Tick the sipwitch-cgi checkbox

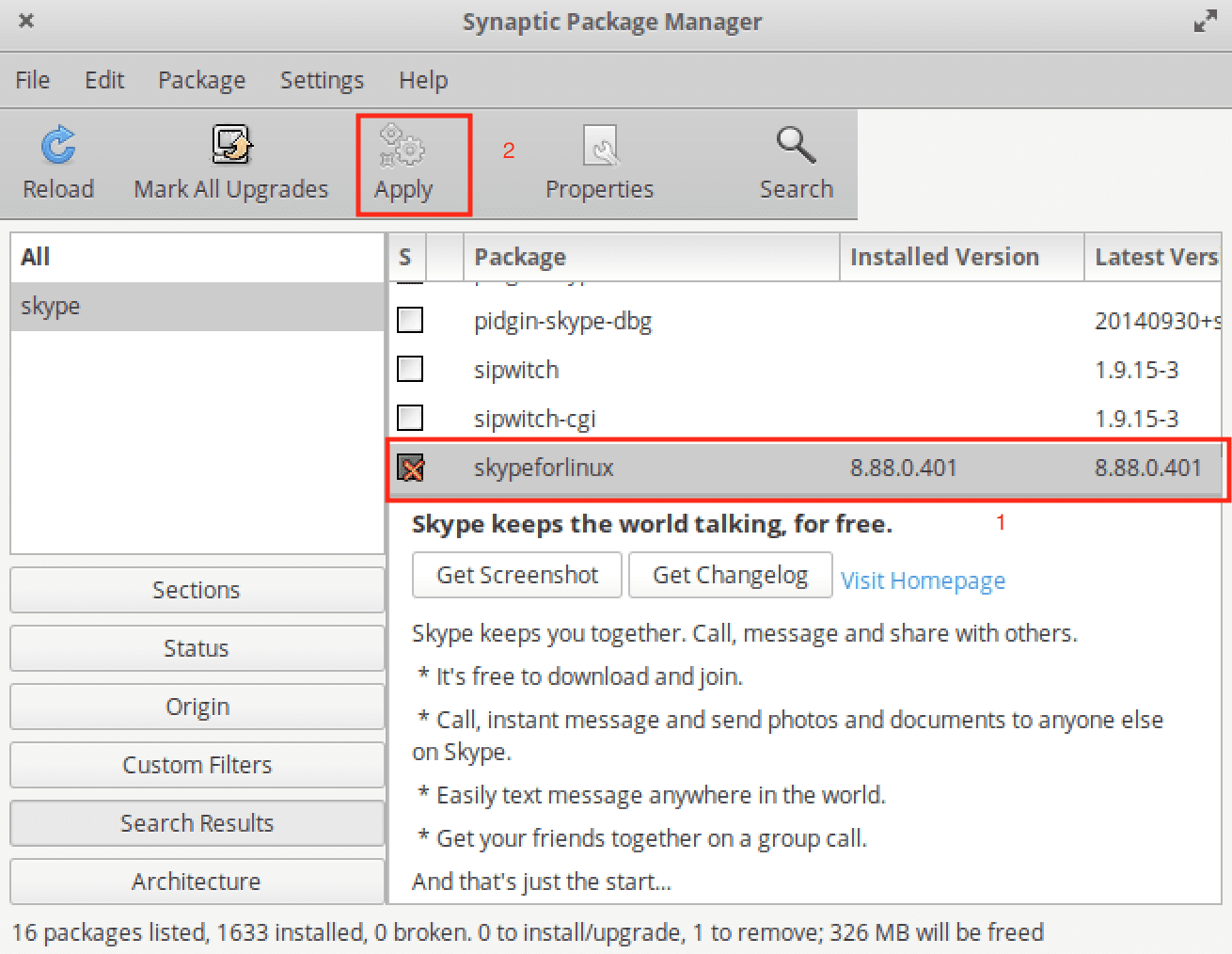[410, 418]
